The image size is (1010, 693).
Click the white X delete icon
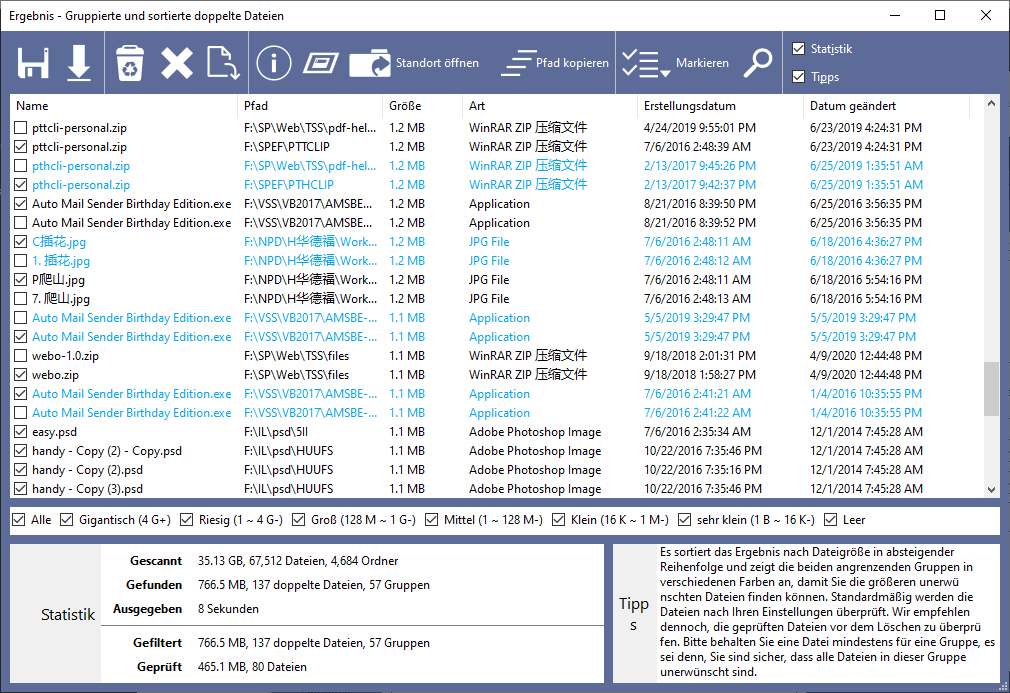[177, 63]
